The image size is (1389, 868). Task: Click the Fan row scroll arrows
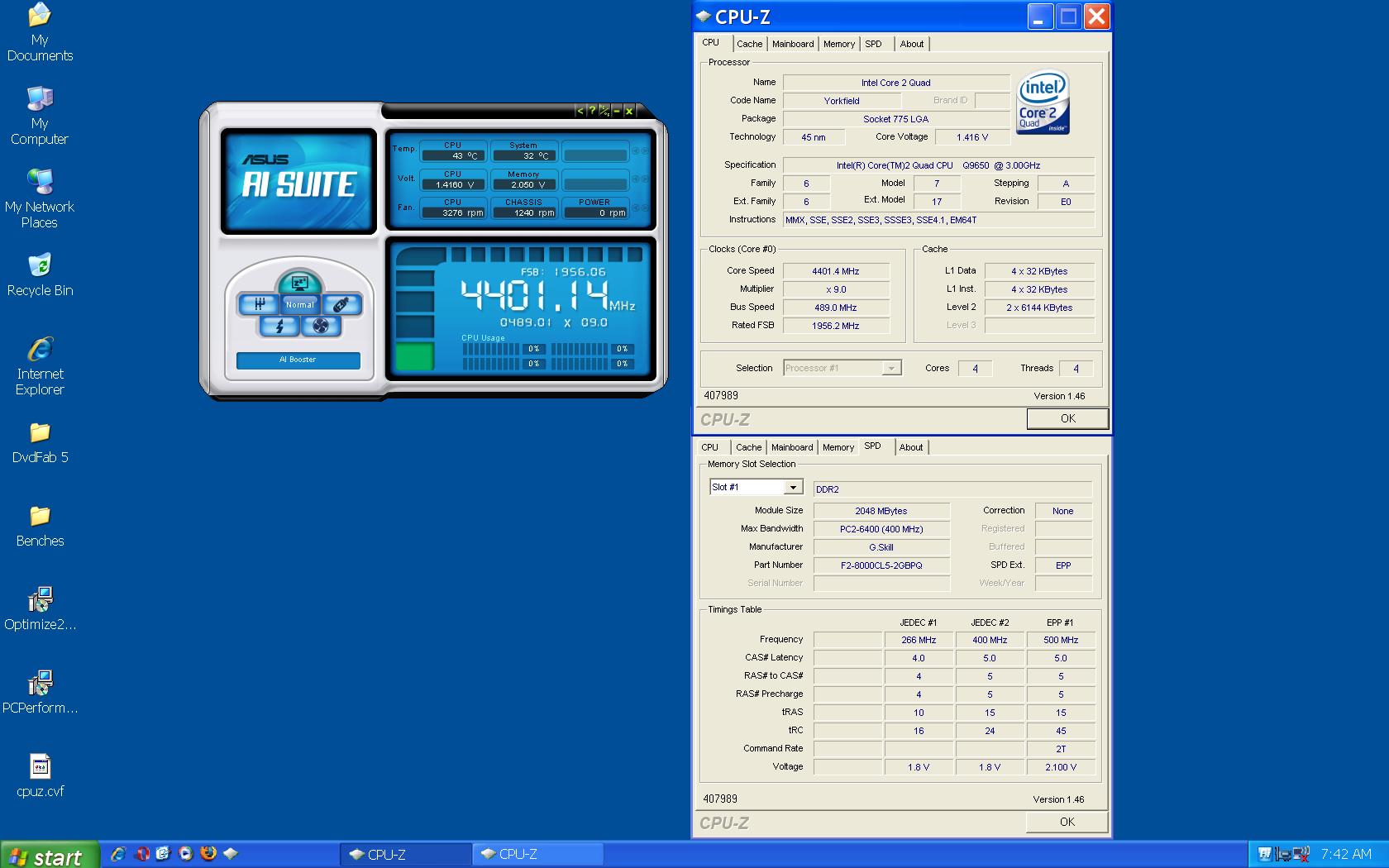pos(640,208)
